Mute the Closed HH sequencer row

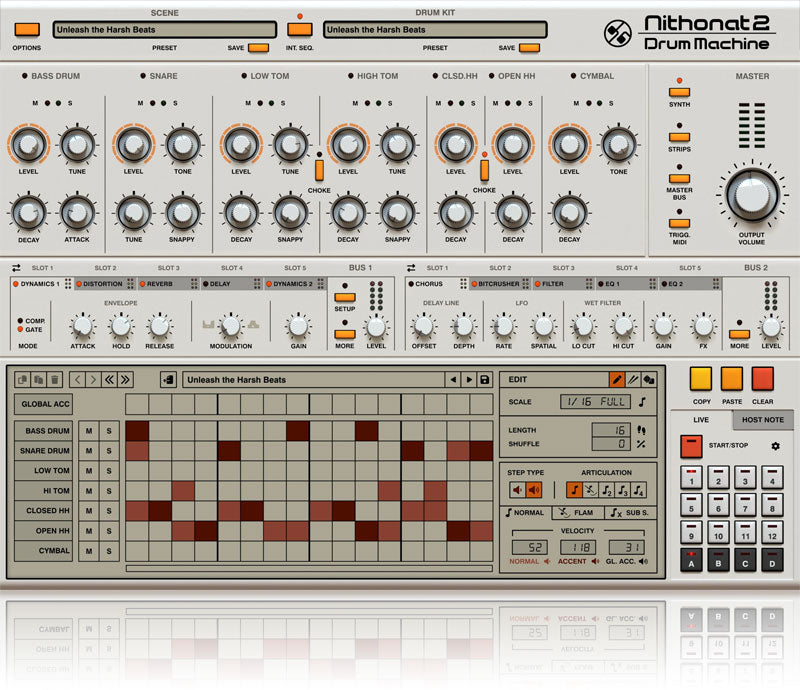click(x=89, y=510)
